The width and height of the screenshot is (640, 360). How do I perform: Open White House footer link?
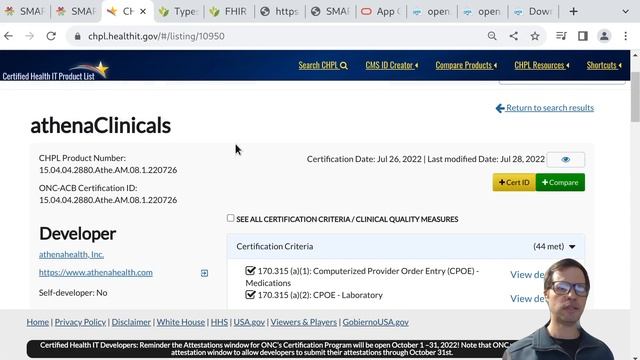[181, 322]
